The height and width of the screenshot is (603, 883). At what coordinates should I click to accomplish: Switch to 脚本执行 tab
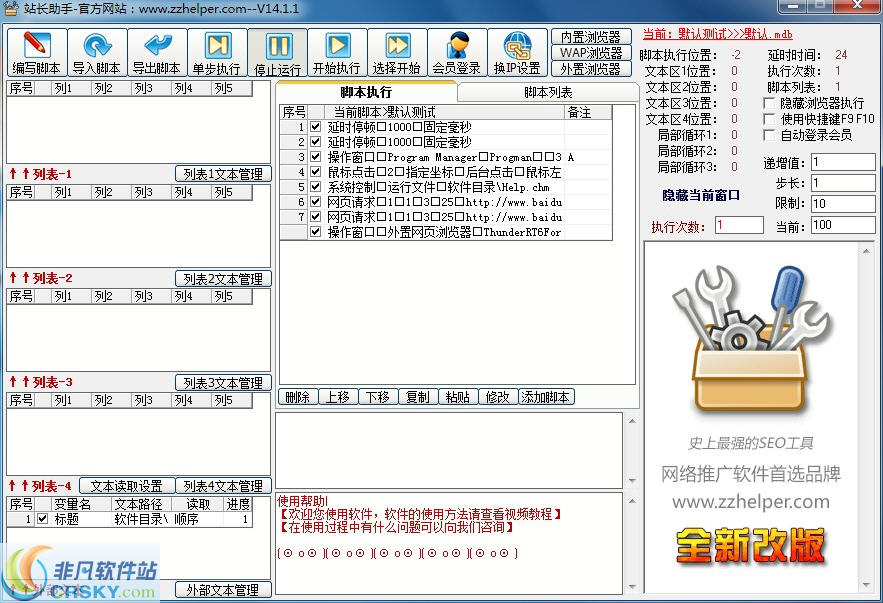[x=366, y=92]
